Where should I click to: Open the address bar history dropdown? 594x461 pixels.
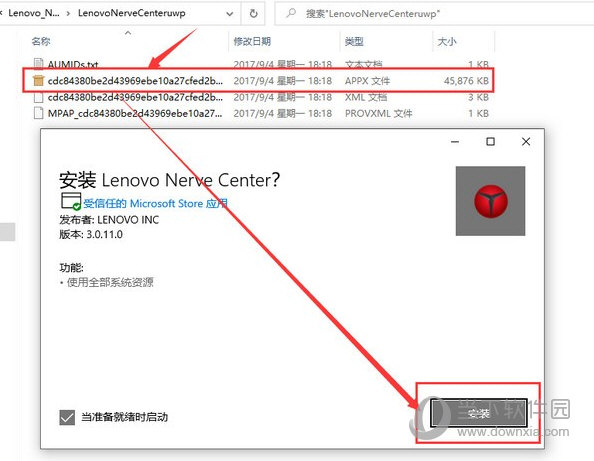(x=230, y=14)
